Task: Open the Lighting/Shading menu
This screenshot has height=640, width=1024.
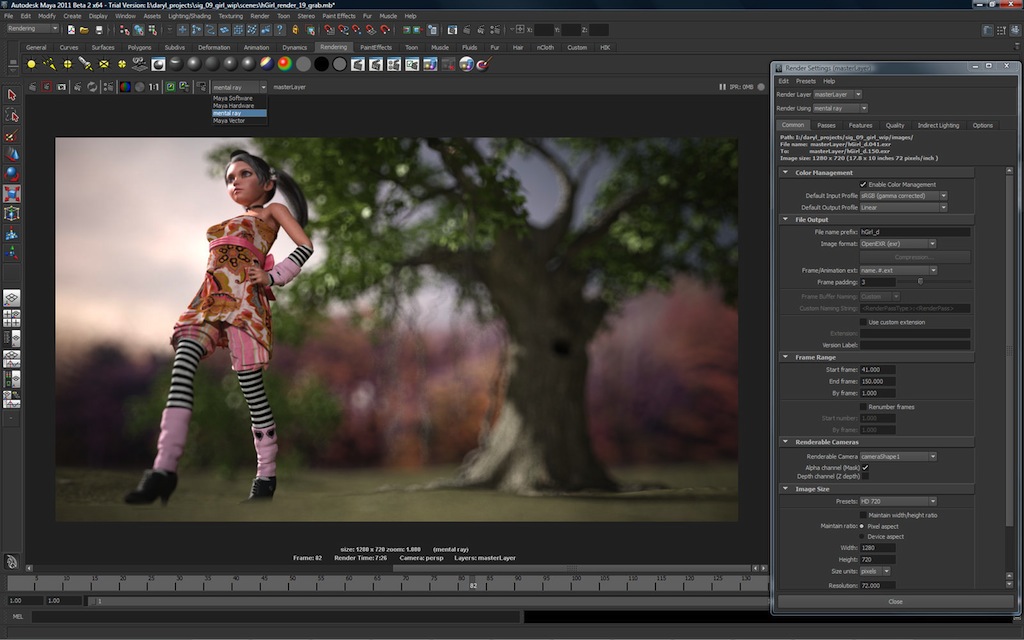Action: (191, 16)
